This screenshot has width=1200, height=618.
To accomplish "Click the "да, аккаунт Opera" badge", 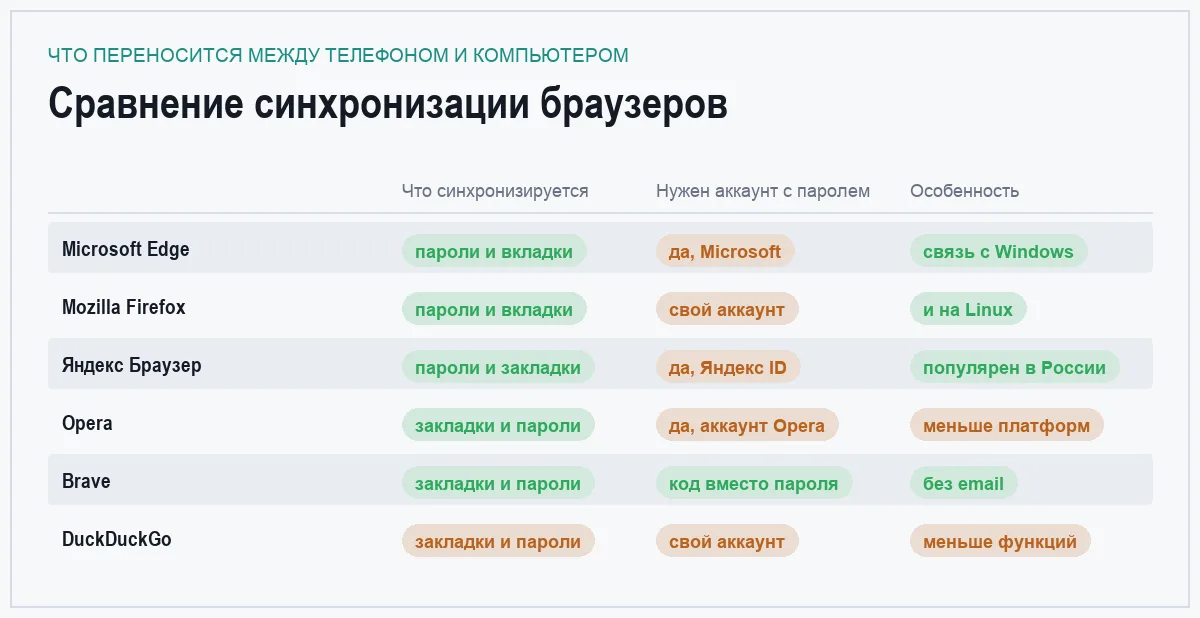I will (747, 425).
